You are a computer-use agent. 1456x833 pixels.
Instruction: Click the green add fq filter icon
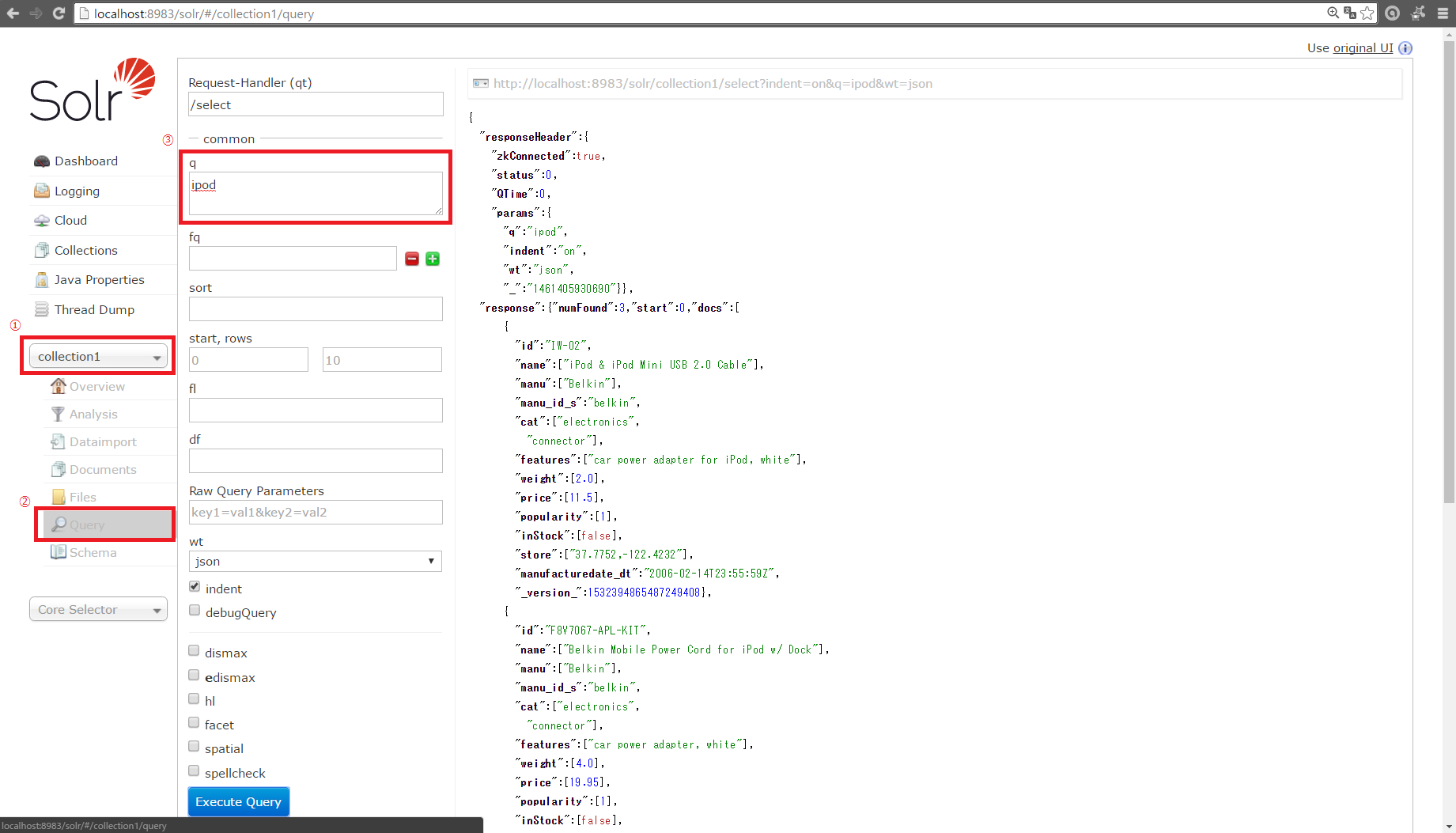coord(433,259)
